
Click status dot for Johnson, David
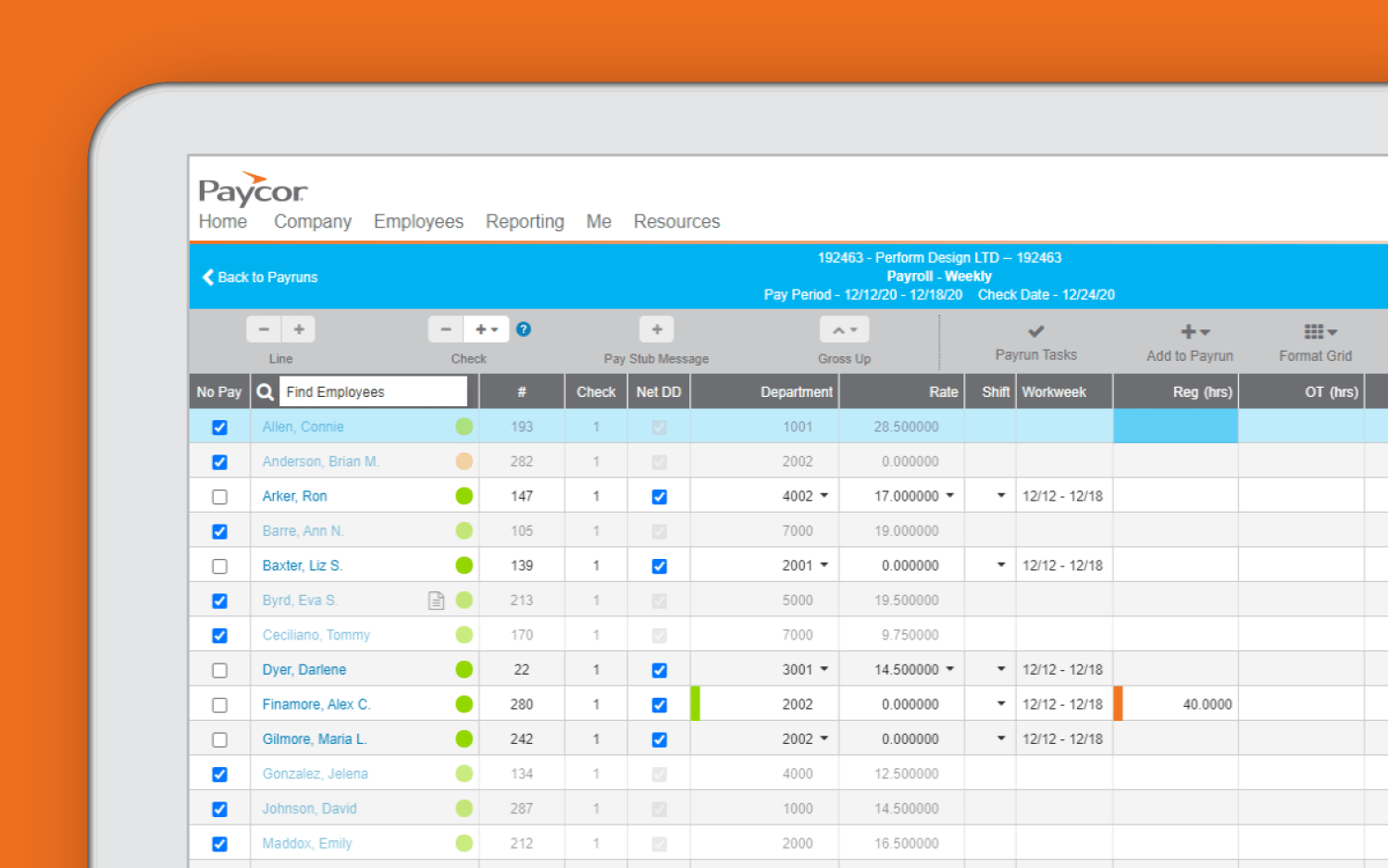(465, 808)
